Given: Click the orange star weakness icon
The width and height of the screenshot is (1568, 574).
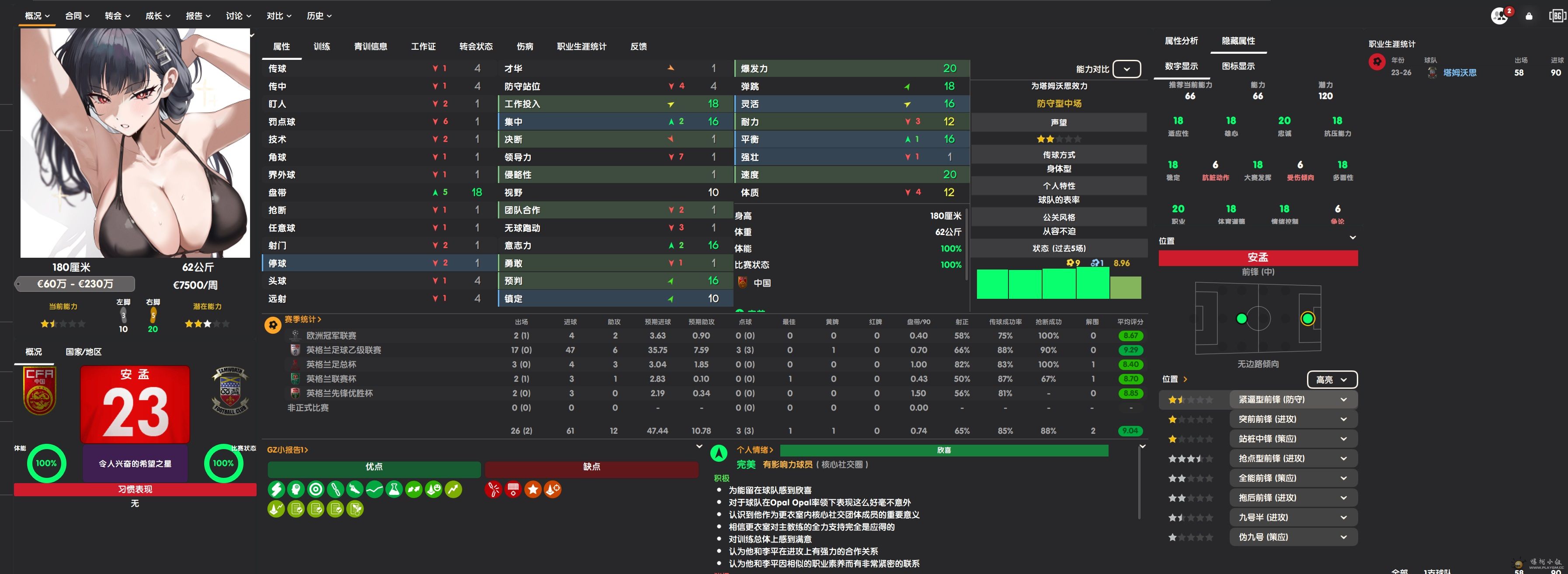Looking at the screenshot, I should click(x=532, y=490).
